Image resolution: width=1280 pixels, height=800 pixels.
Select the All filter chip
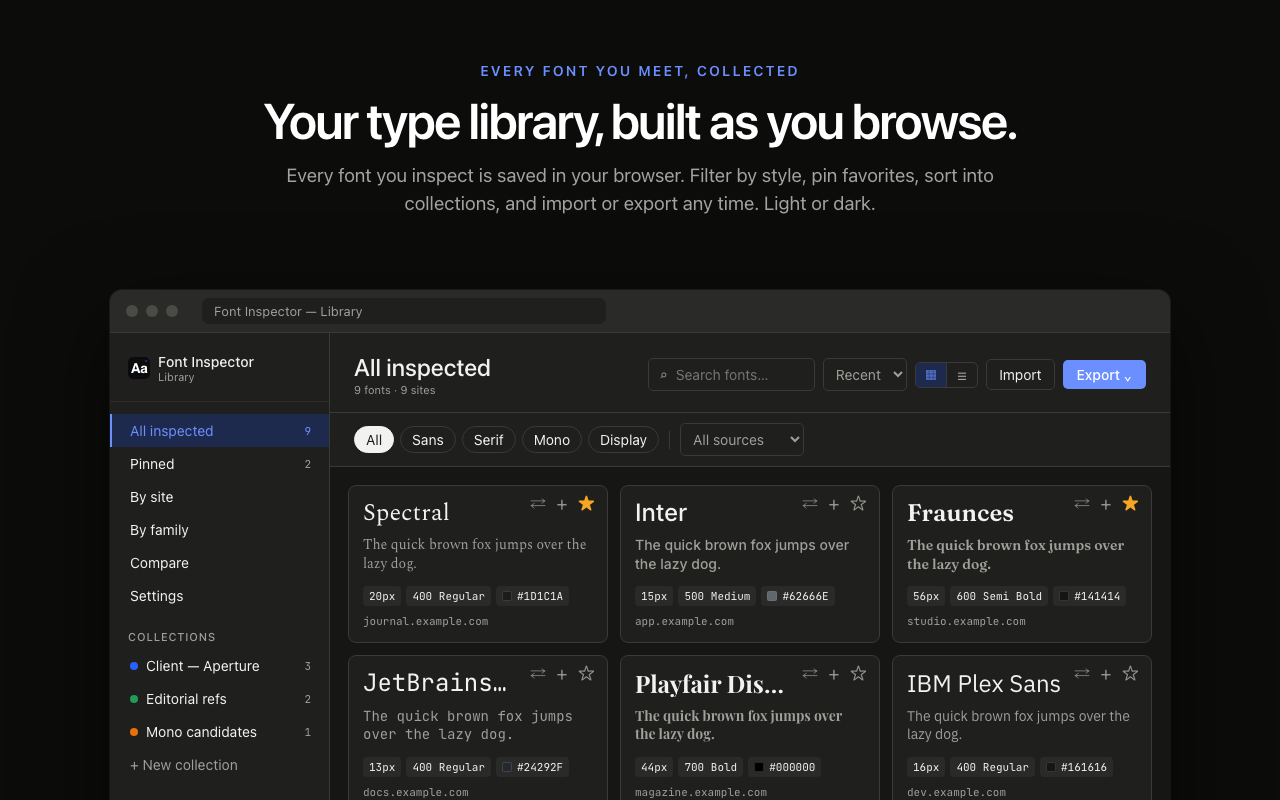pos(374,440)
